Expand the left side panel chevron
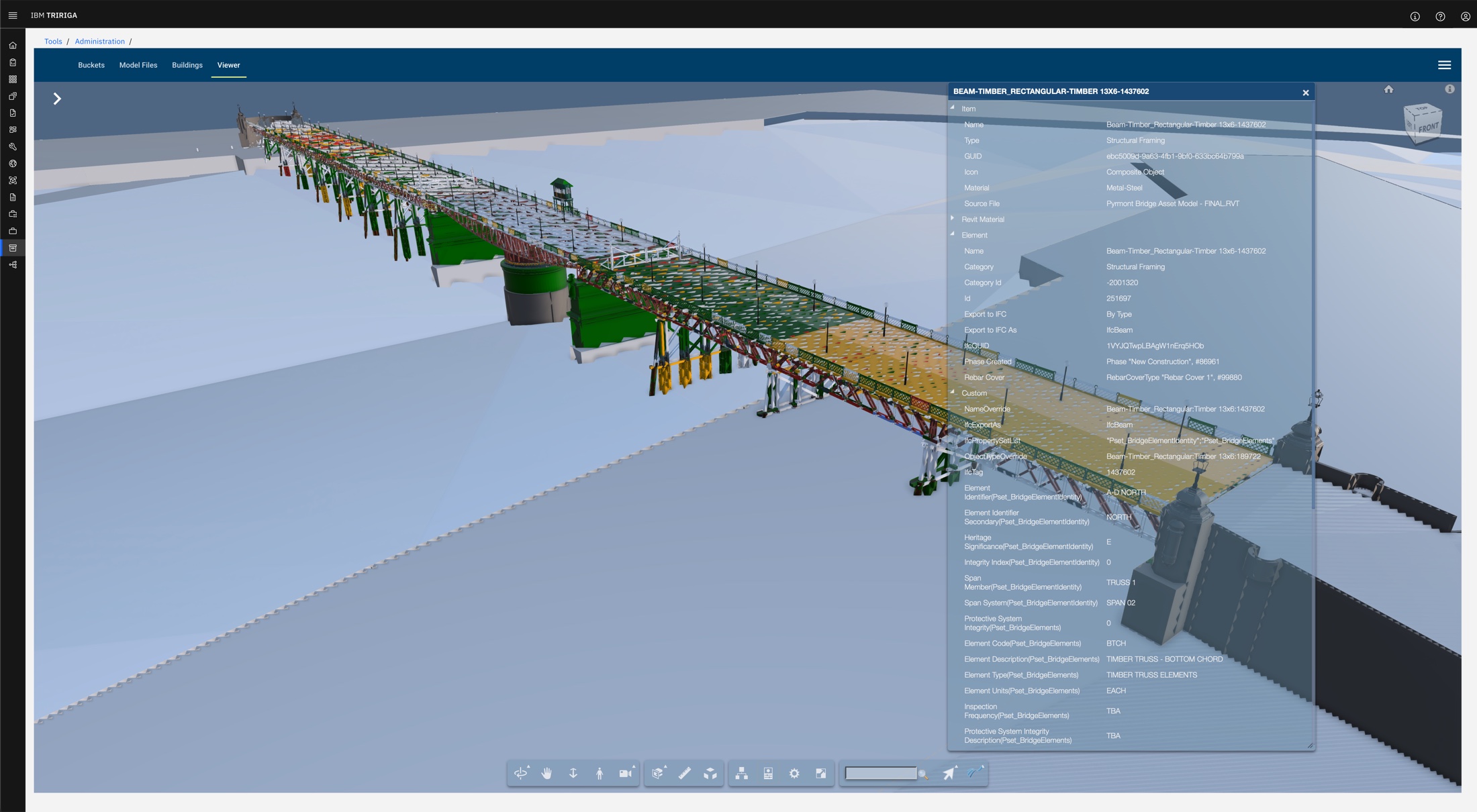This screenshot has width=1477, height=812. coord(57,99)
